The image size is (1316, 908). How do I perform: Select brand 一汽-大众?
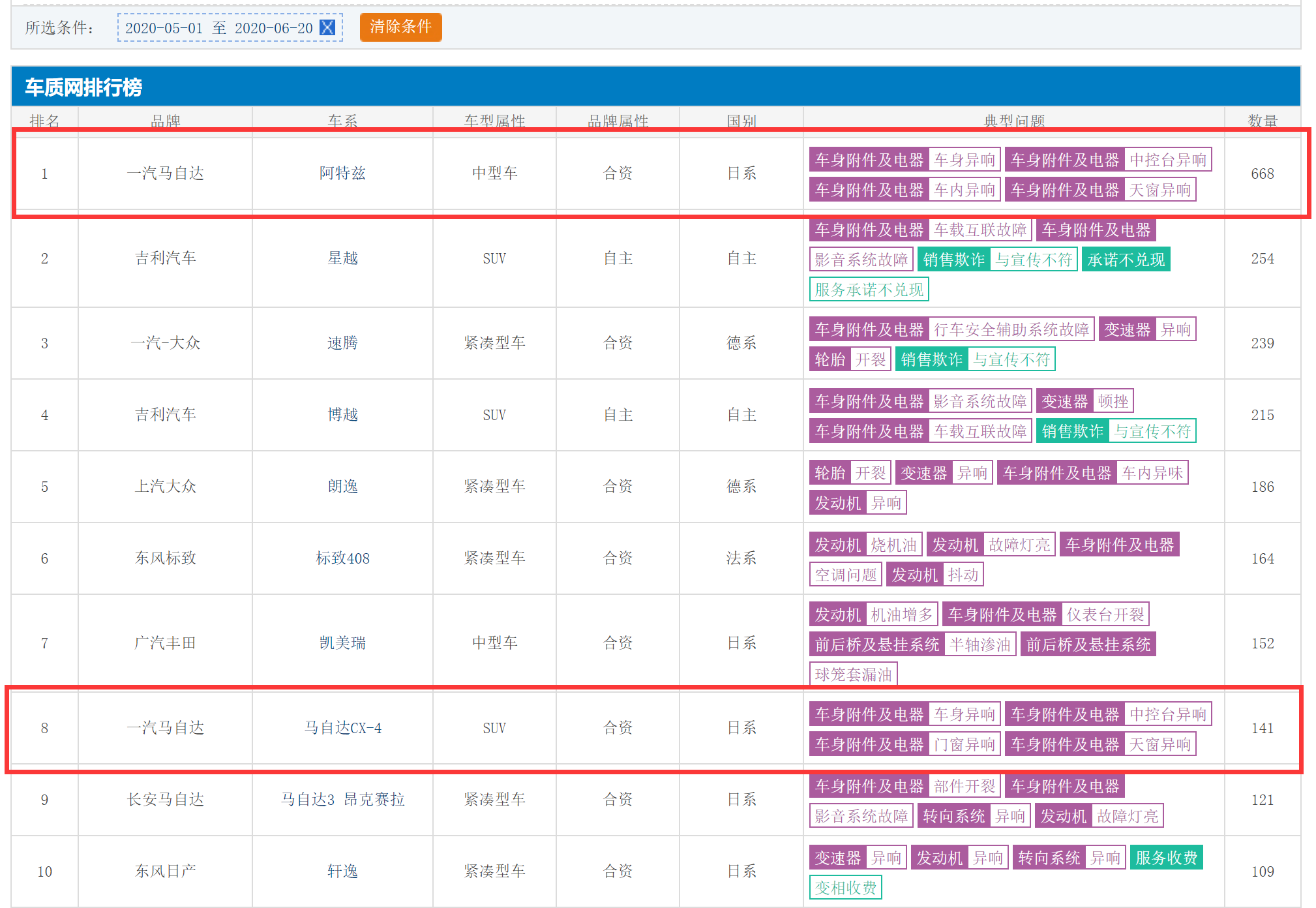(x=165, y=343)
